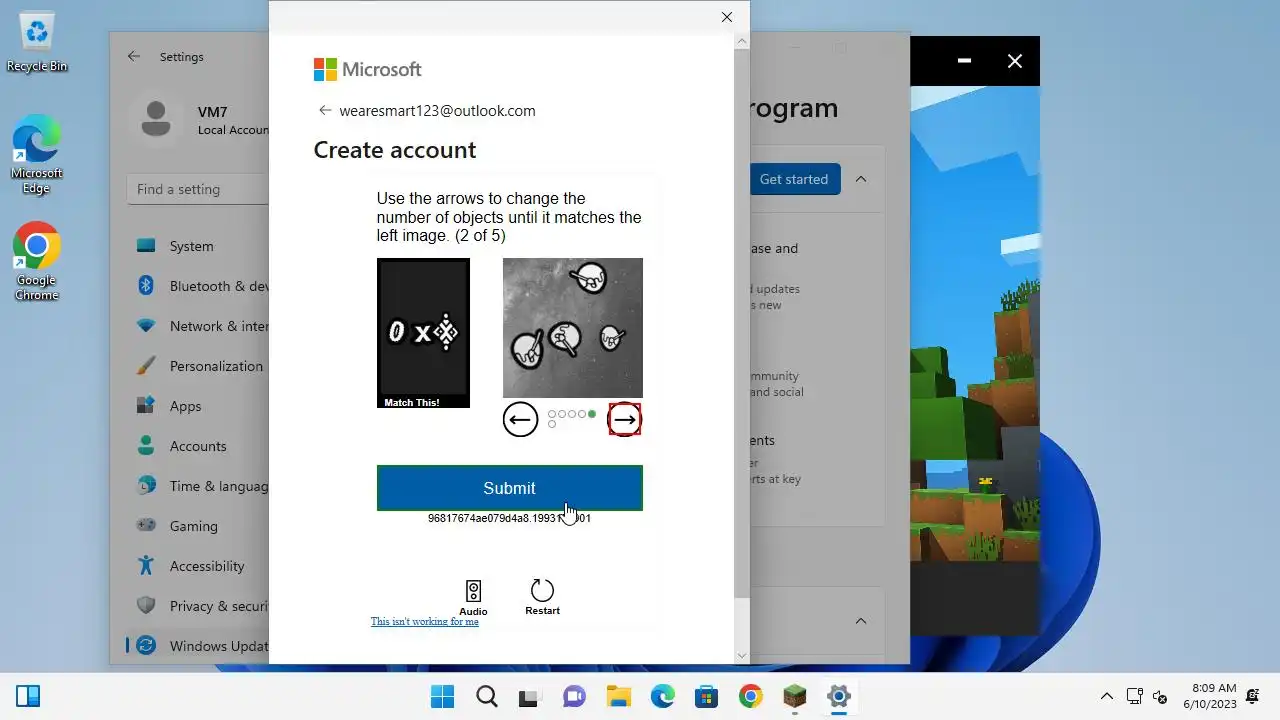Open Edge from the taskbar

pyautogui.click(x=662, y=696)
